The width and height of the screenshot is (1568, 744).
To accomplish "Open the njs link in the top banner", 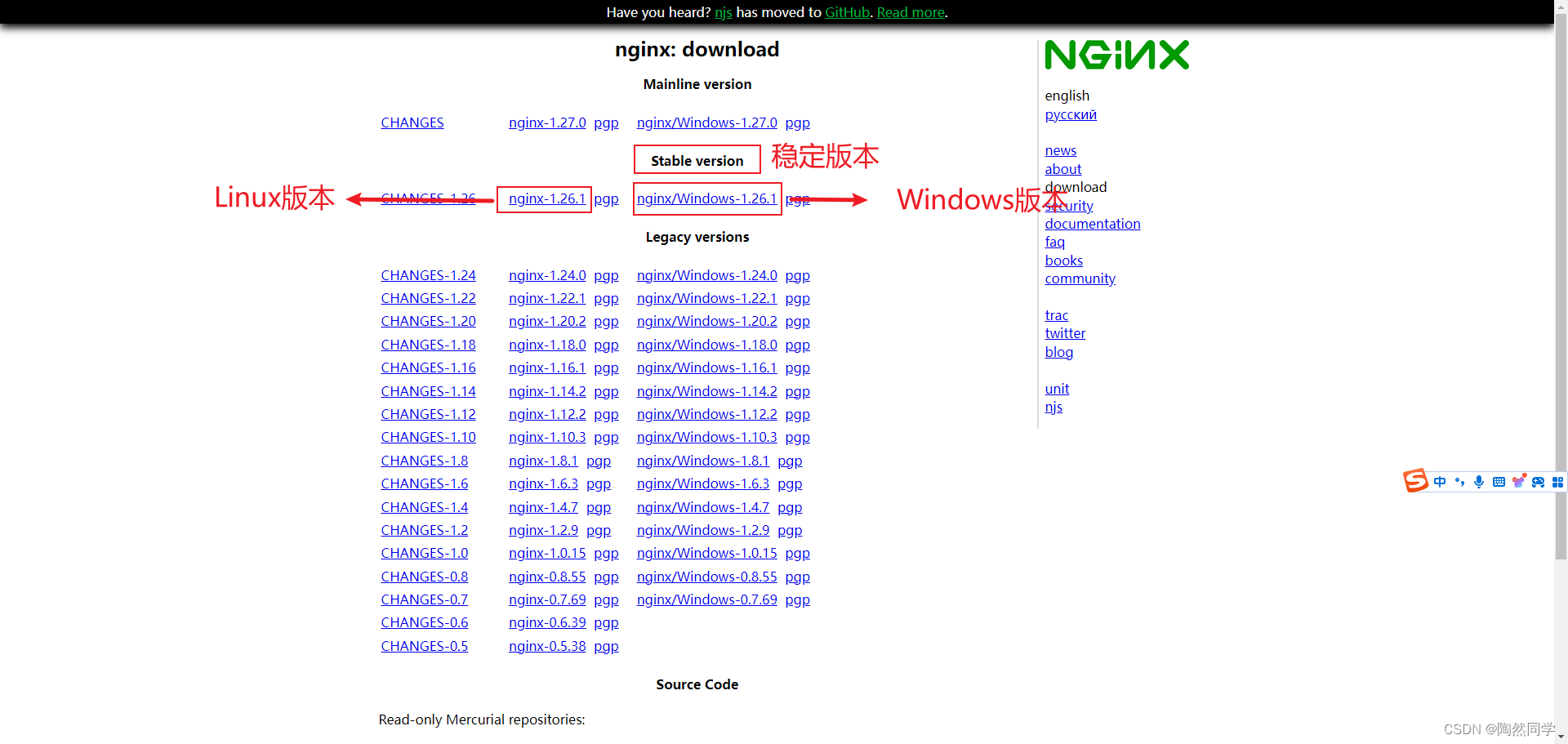I will click(x=723, y=12).
